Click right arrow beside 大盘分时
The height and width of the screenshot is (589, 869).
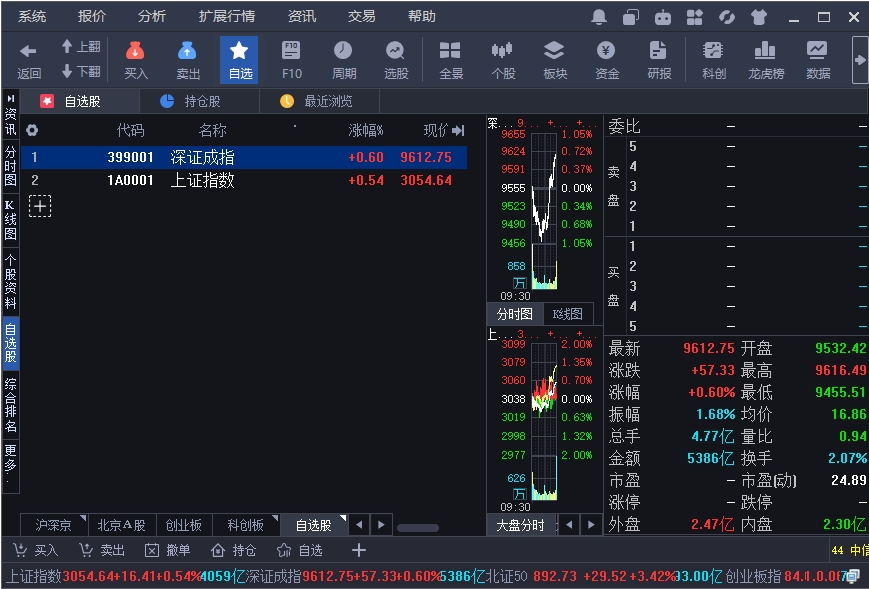click(591, 524)
